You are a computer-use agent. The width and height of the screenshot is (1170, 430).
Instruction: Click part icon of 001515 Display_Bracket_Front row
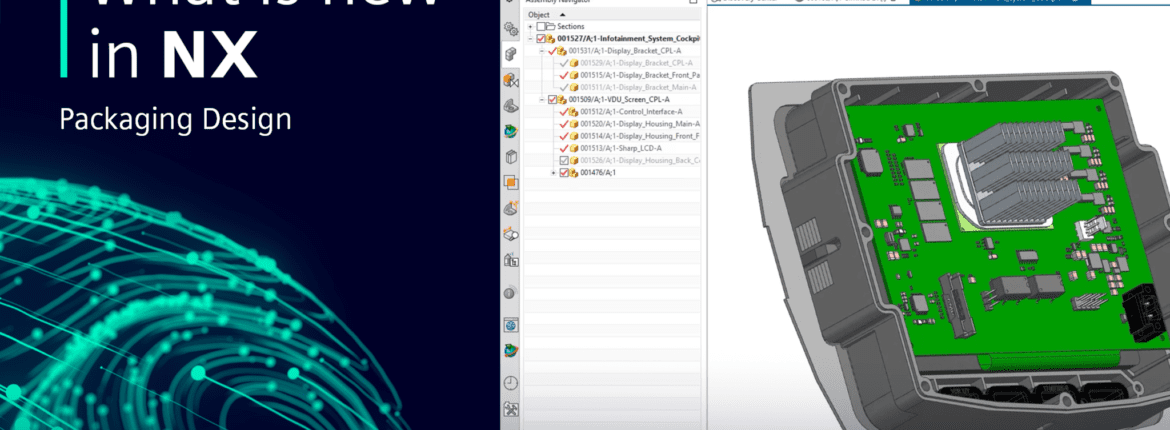click(x=574, y=75)
